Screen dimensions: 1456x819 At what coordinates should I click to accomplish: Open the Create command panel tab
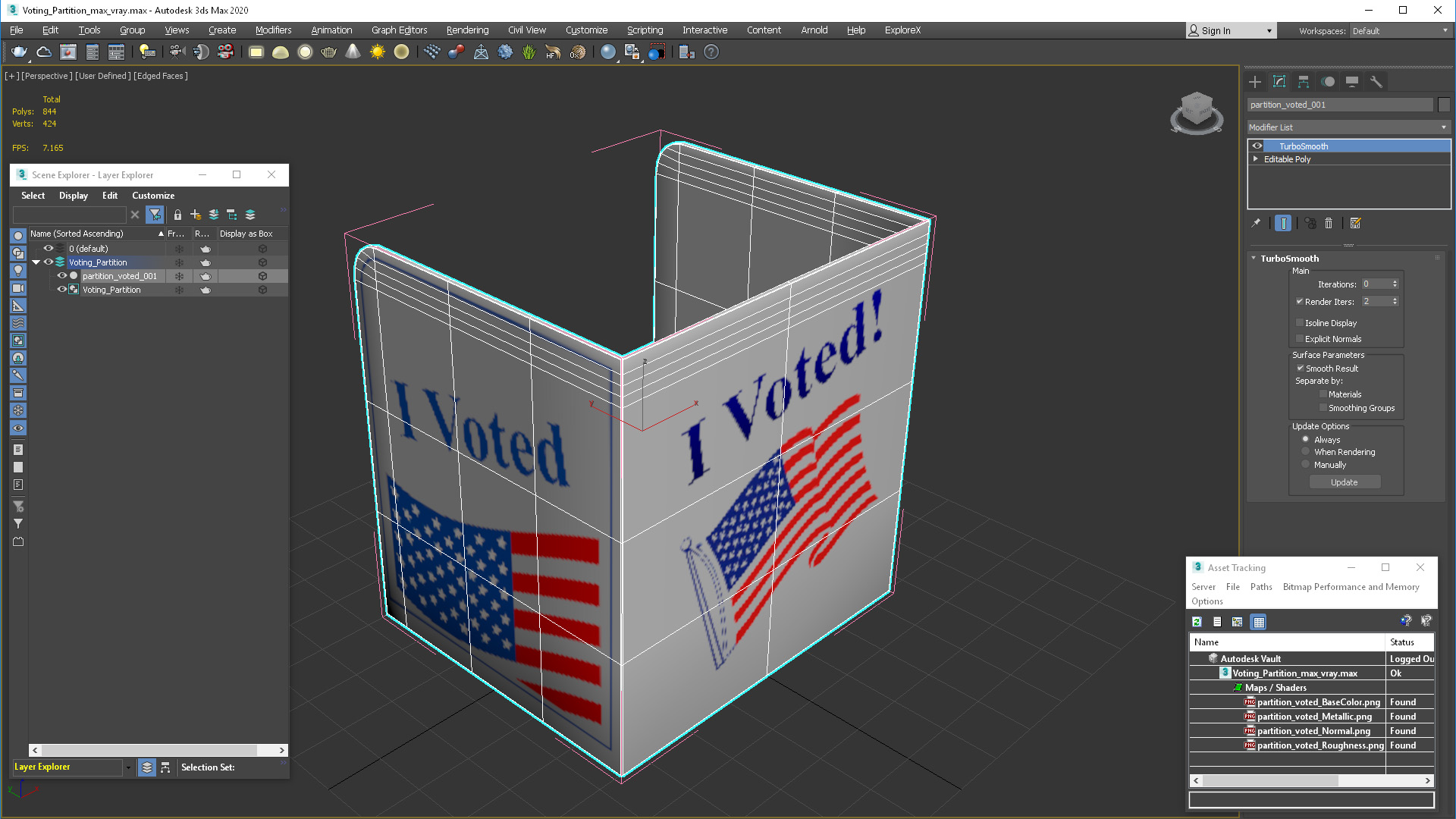(1255, 82)
